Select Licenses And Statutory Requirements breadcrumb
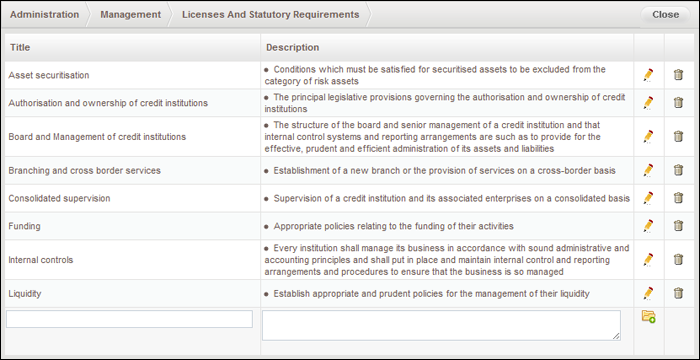 point(271,14)
